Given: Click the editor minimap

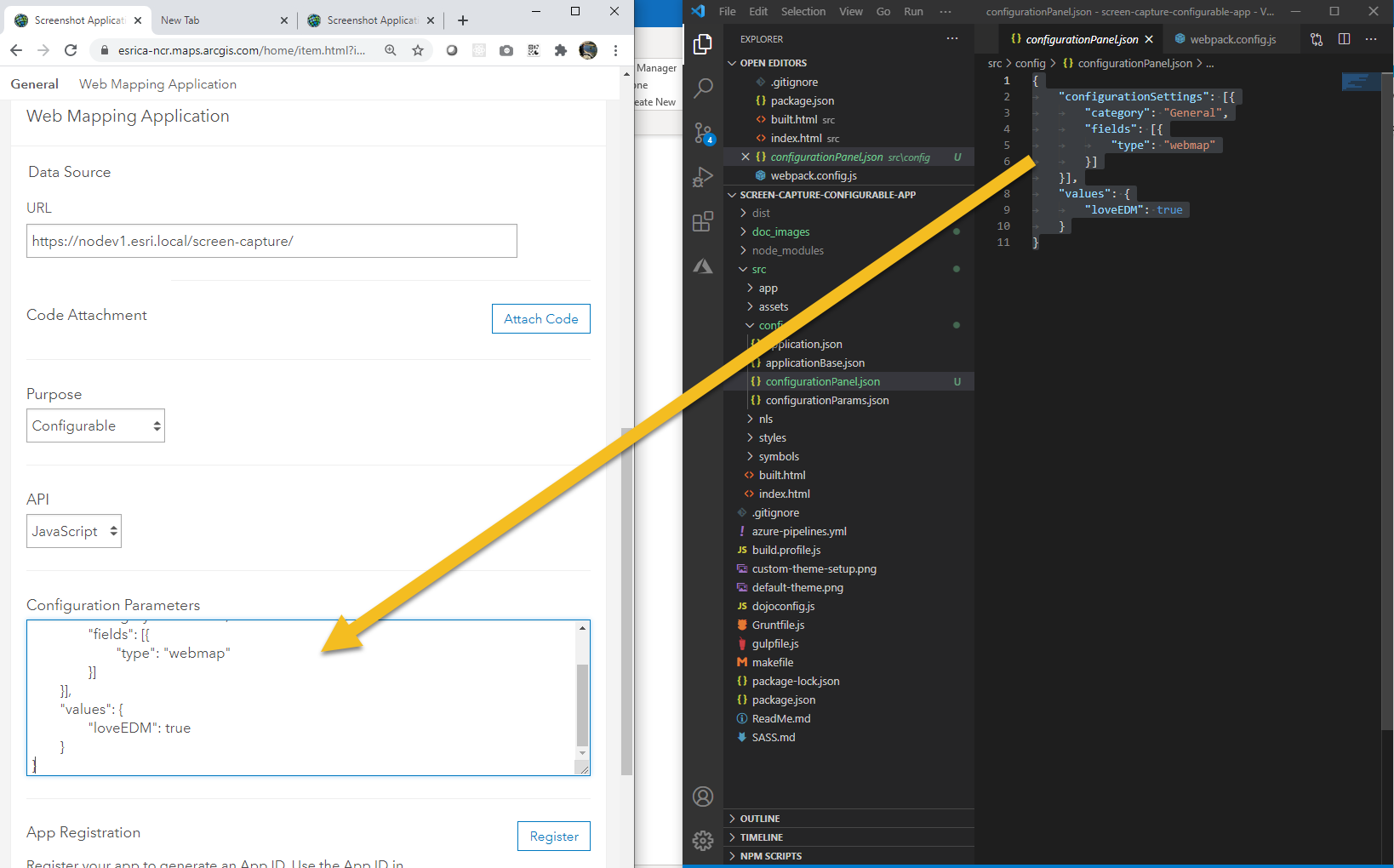Looking at the screenshot, I should 1361,82.
